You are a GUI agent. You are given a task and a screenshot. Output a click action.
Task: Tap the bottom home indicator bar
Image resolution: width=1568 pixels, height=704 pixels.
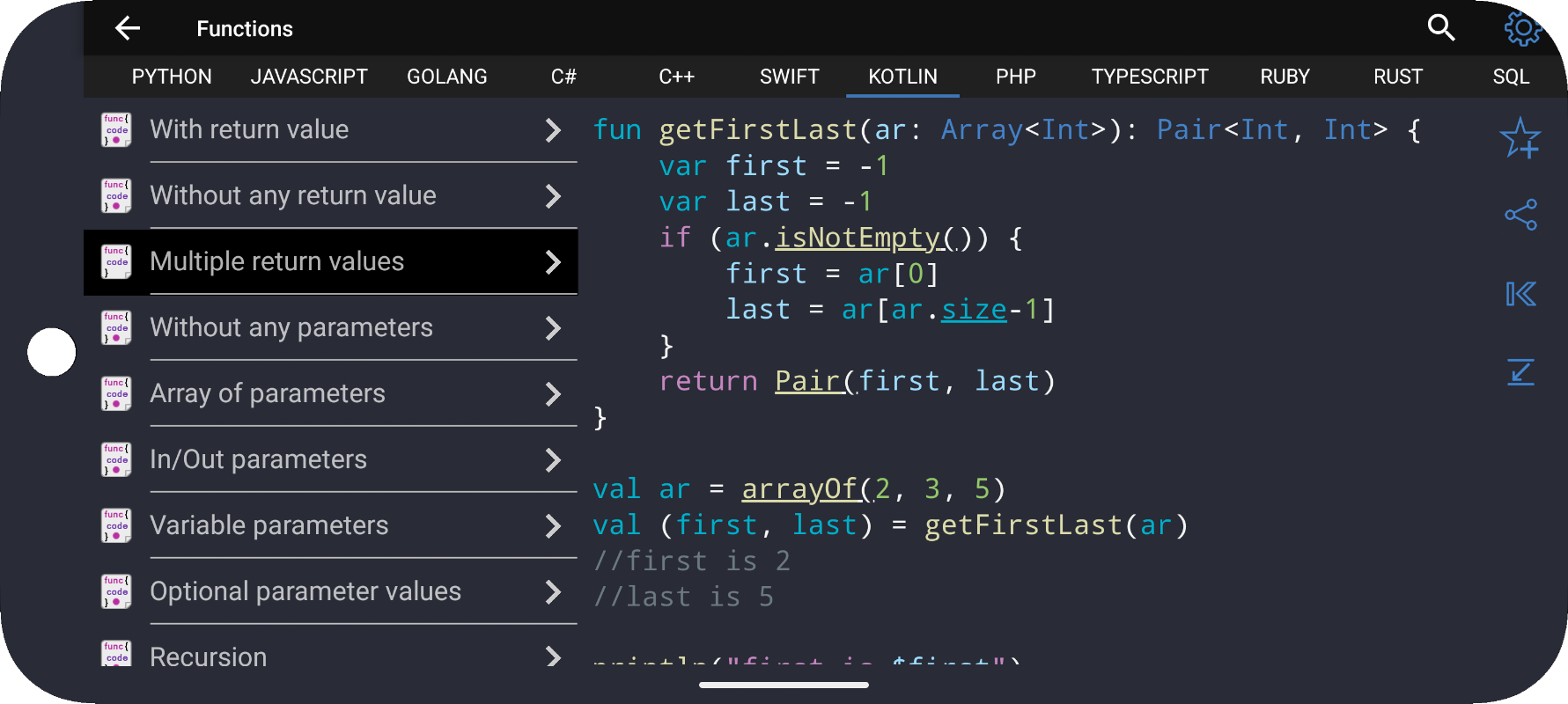point(784,685)
